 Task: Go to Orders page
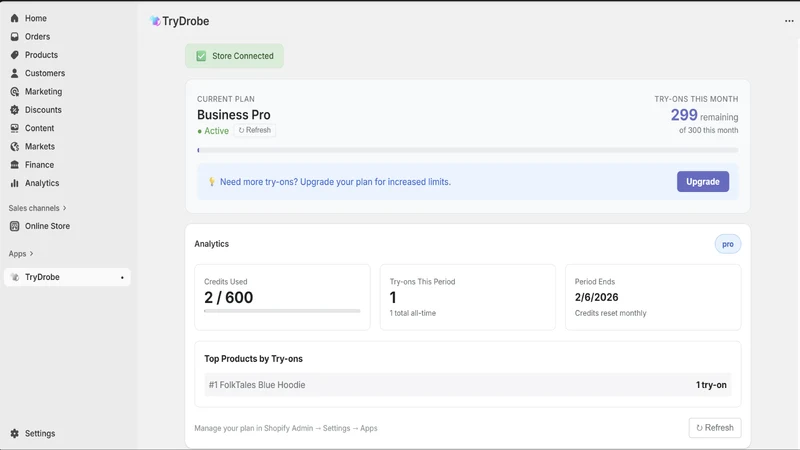click(37, 37)
